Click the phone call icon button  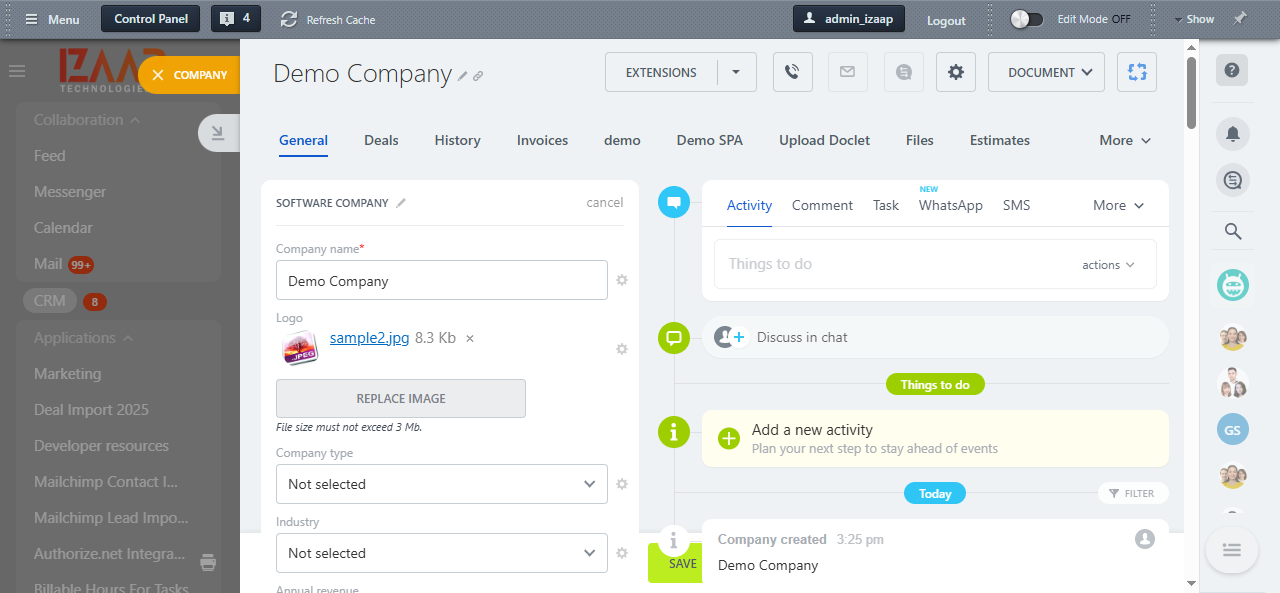pyautogui.click(x=792, y=72)
